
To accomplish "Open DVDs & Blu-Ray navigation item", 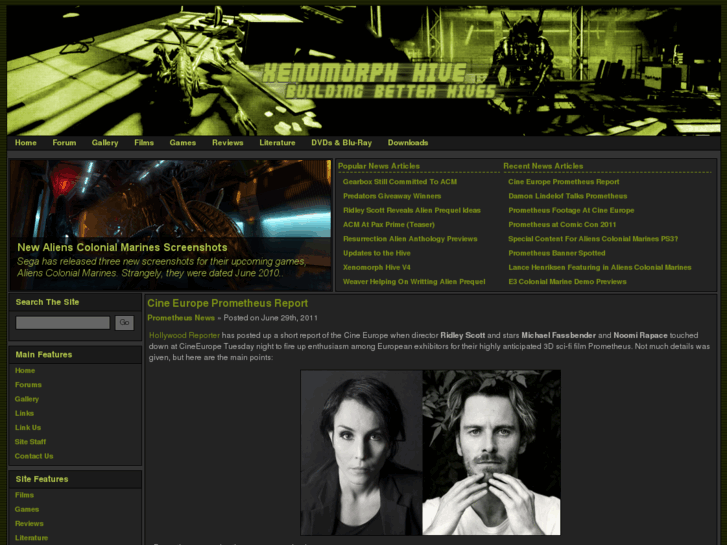I will [342, 142].
